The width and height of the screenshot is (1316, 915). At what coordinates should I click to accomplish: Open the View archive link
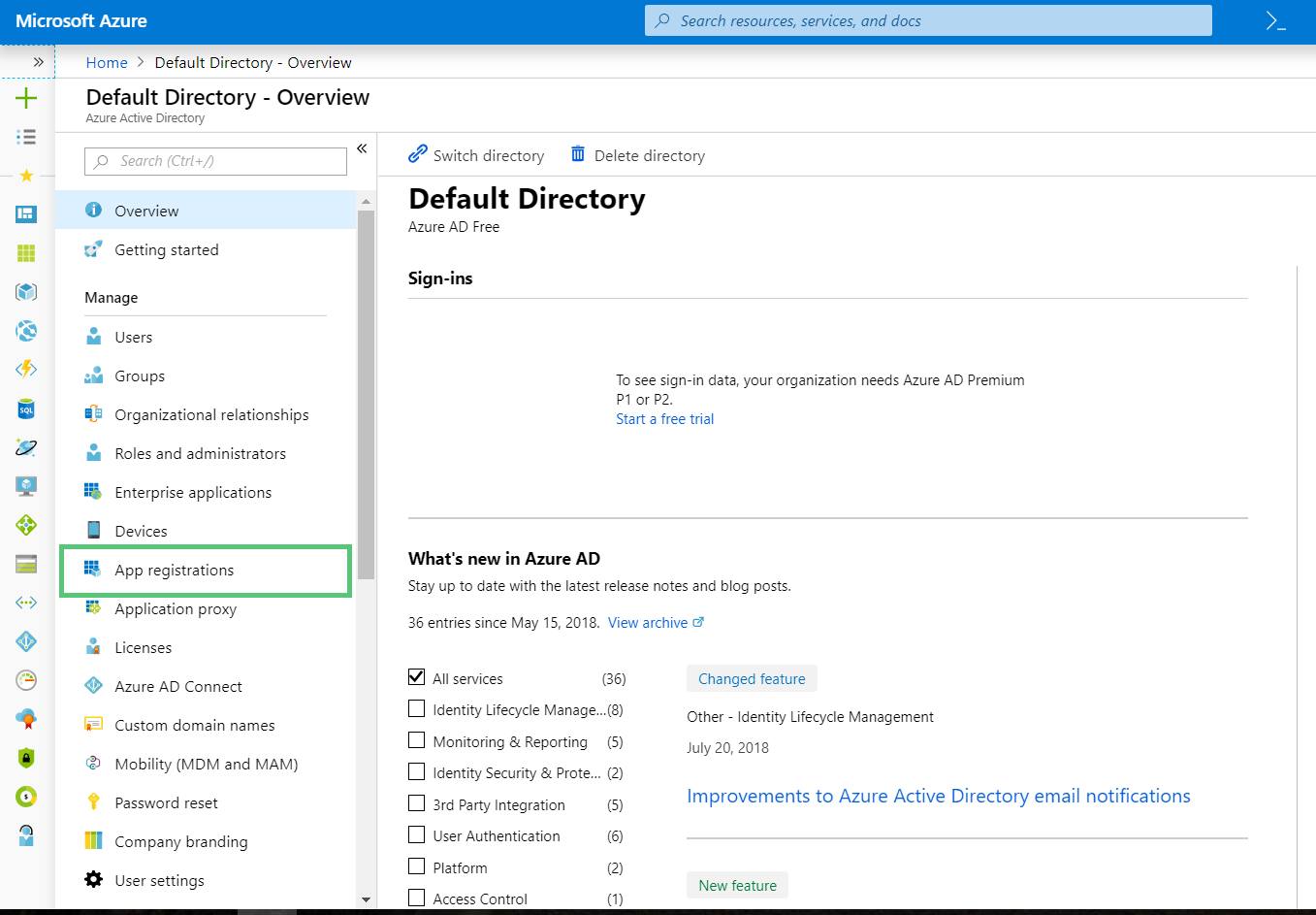648,623
